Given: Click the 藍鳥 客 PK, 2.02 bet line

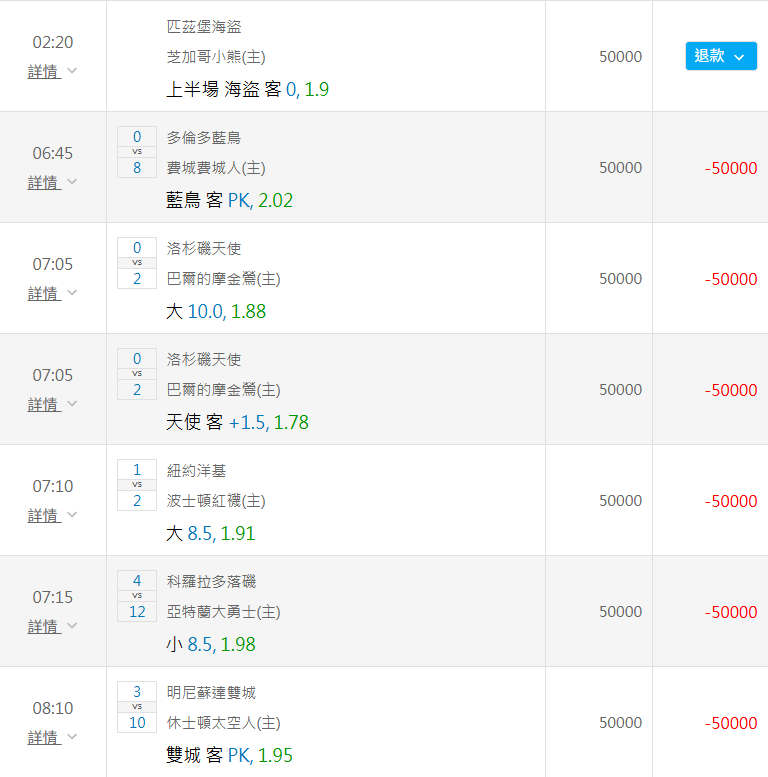Looking at the screenshot, I should pyautogui.click(x=229, y=201).
